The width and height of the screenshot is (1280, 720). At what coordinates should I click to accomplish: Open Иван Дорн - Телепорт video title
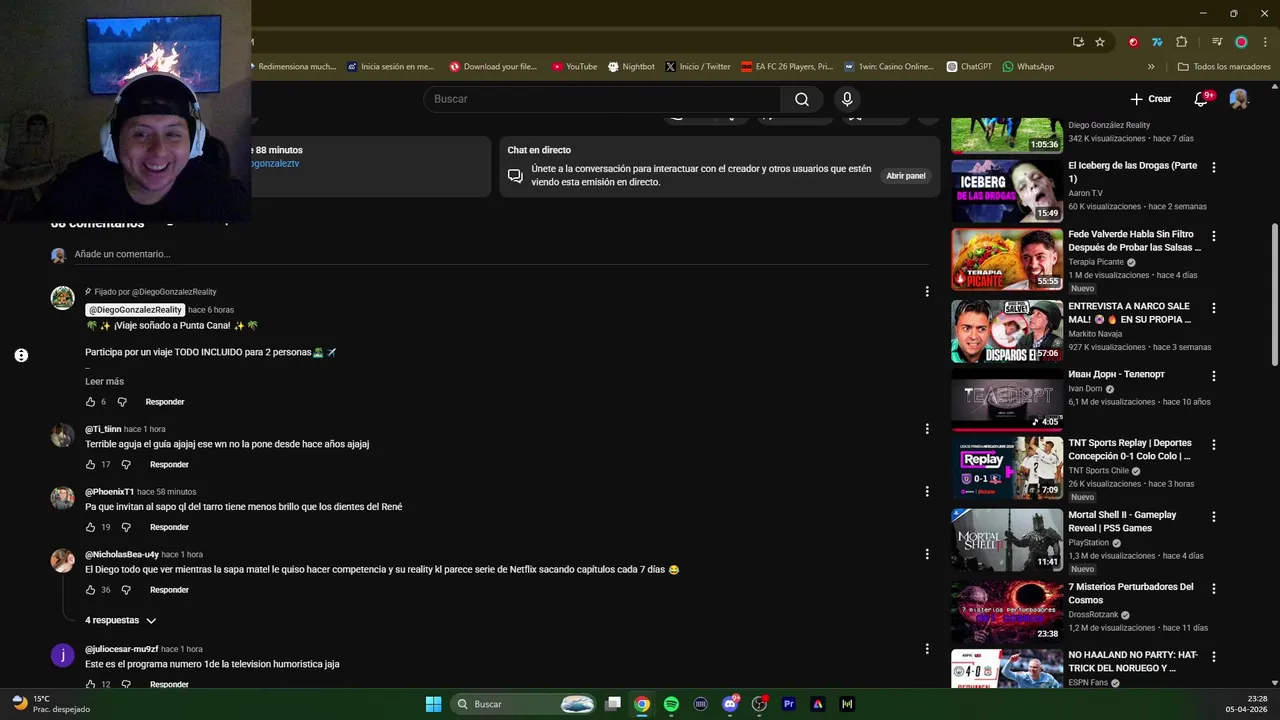[x=1116, y=374]
